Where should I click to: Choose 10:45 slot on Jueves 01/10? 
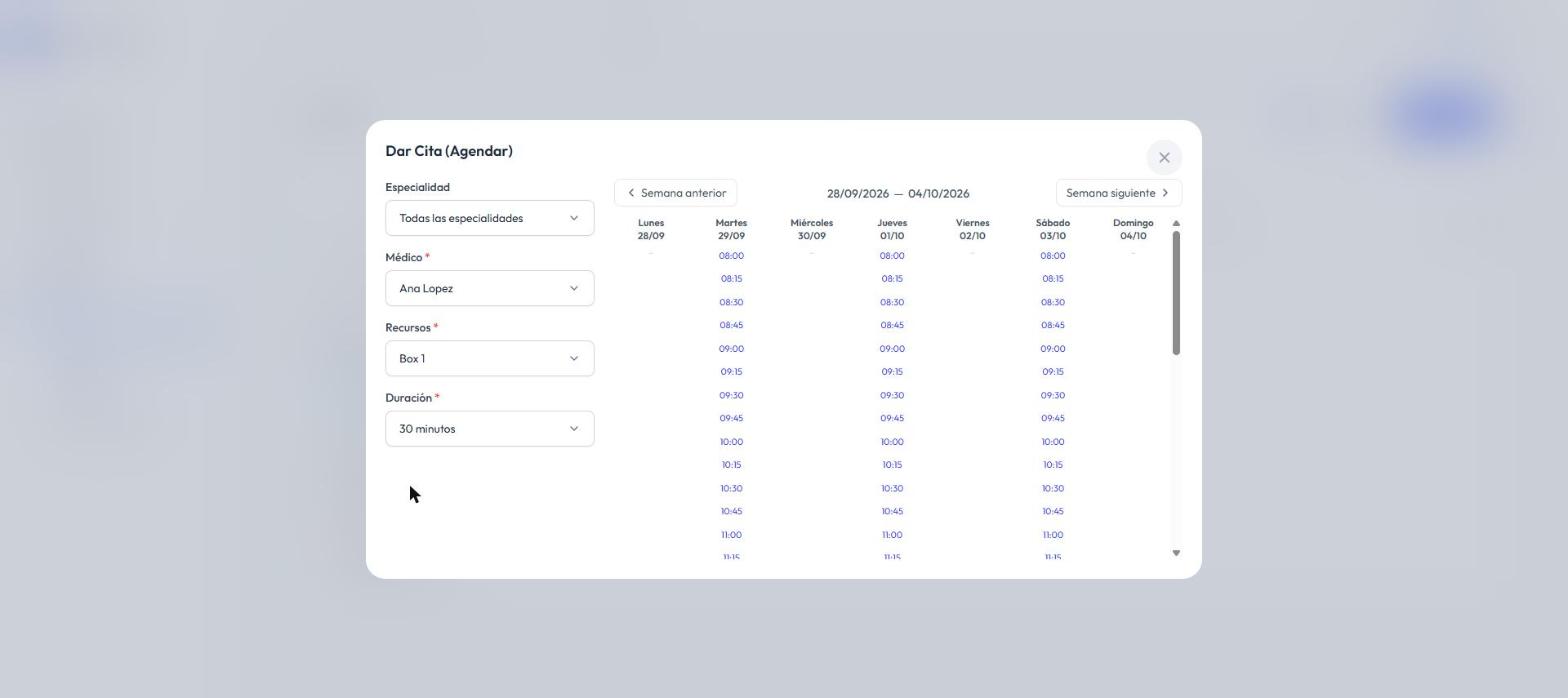point(892,511)
